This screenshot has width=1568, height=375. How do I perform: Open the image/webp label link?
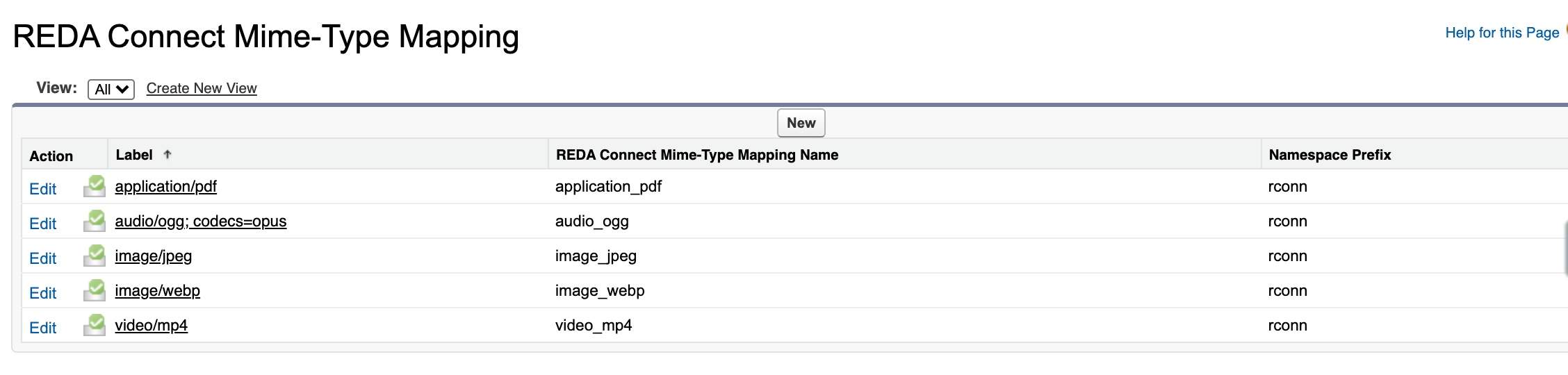tap(157, 290)
